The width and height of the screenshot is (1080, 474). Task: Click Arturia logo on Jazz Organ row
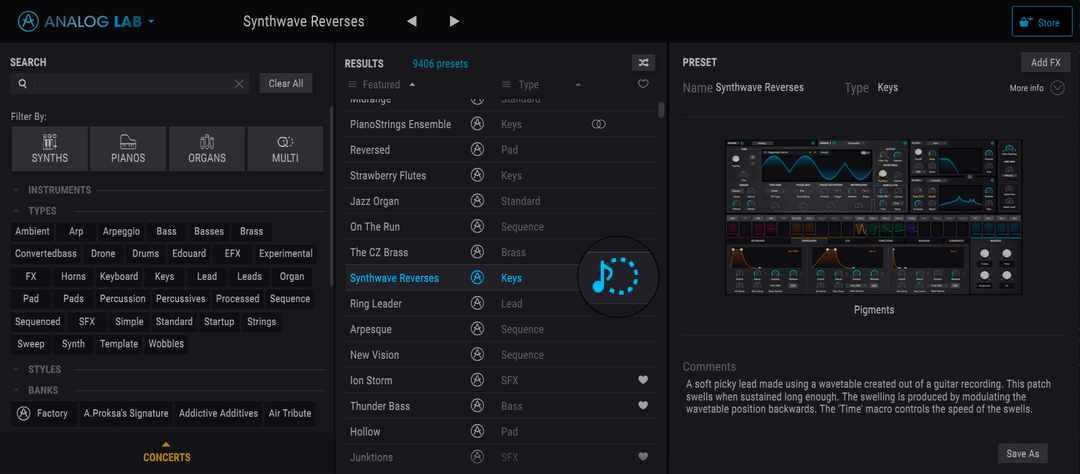click(477, 201)
